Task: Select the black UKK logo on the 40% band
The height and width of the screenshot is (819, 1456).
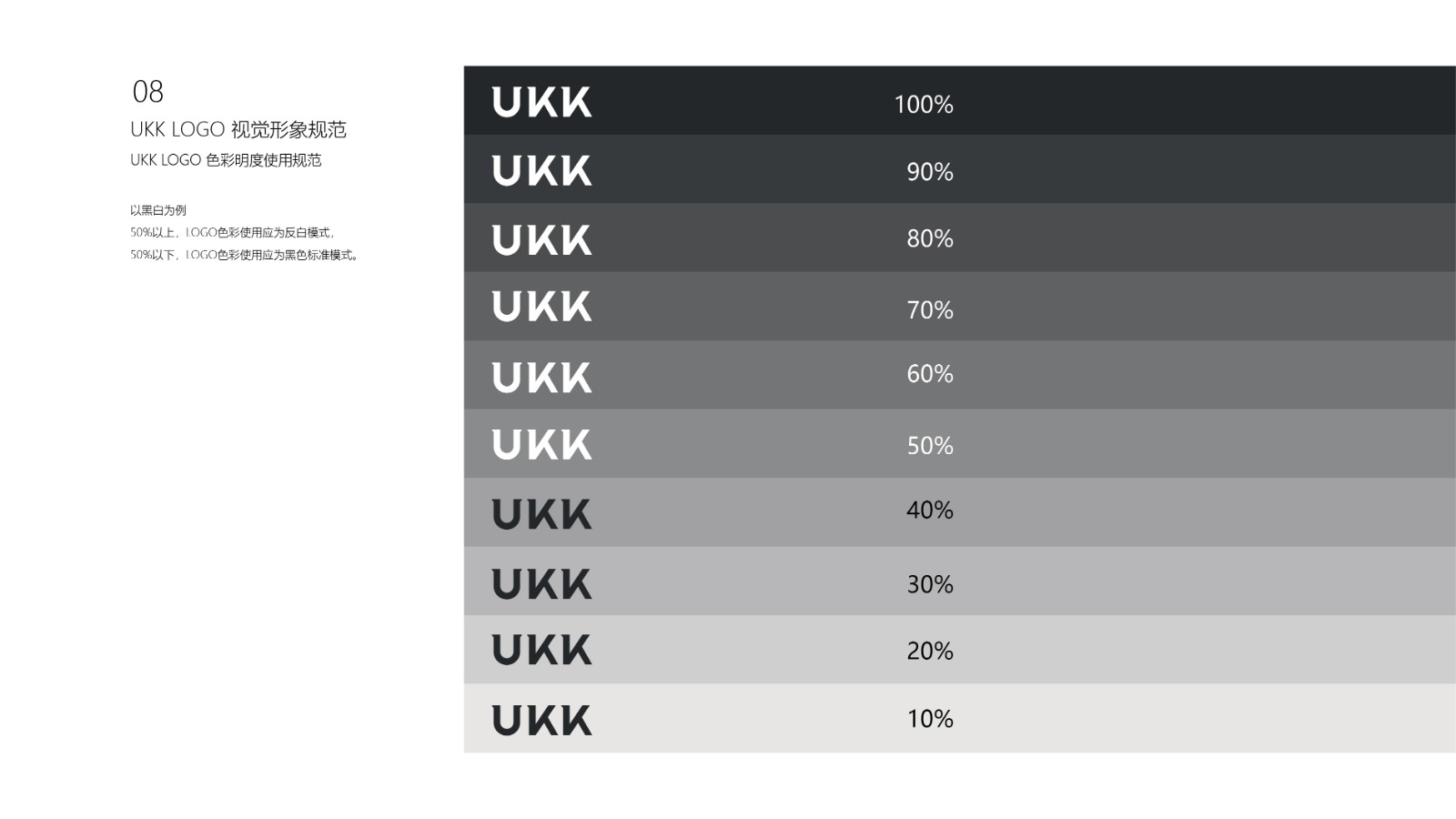Action: tap(541, 514)
